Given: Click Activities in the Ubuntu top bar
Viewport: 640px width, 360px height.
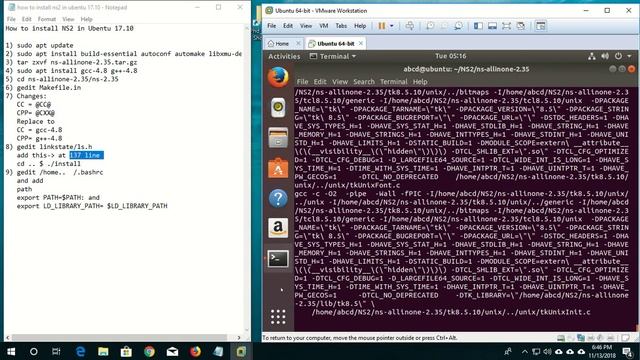Looking at the screenshot, I should [x=284, y=56].
